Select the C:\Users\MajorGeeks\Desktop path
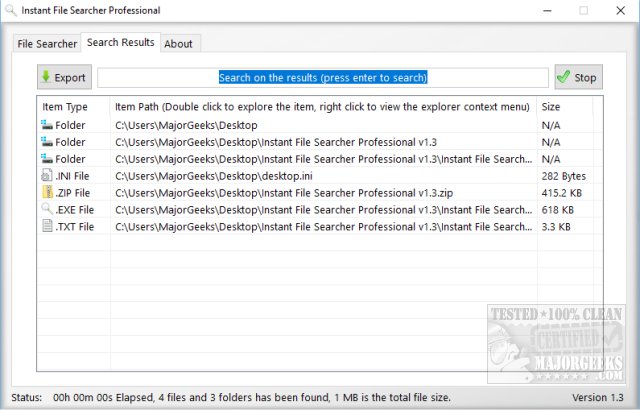 point(186,125)
